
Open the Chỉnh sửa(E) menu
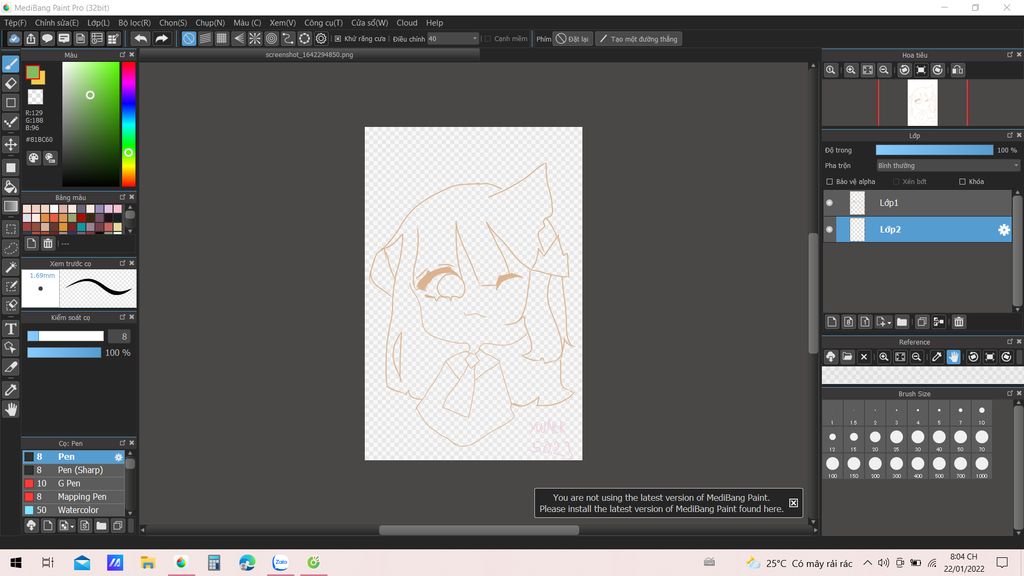pos(57,23)
